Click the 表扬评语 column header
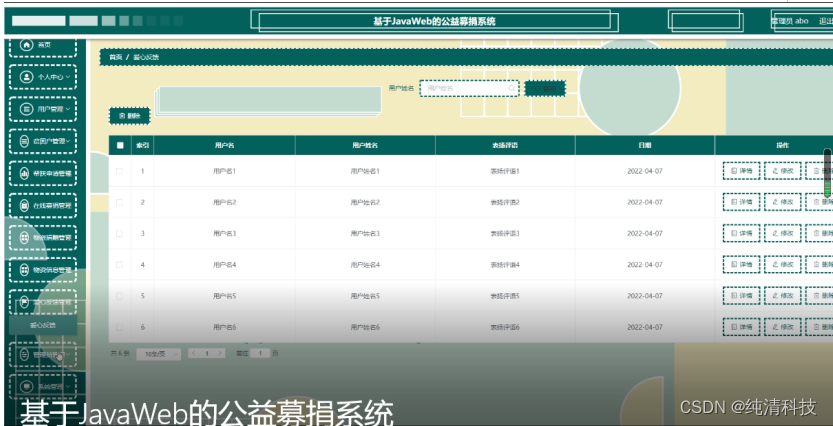 (505, 145)
